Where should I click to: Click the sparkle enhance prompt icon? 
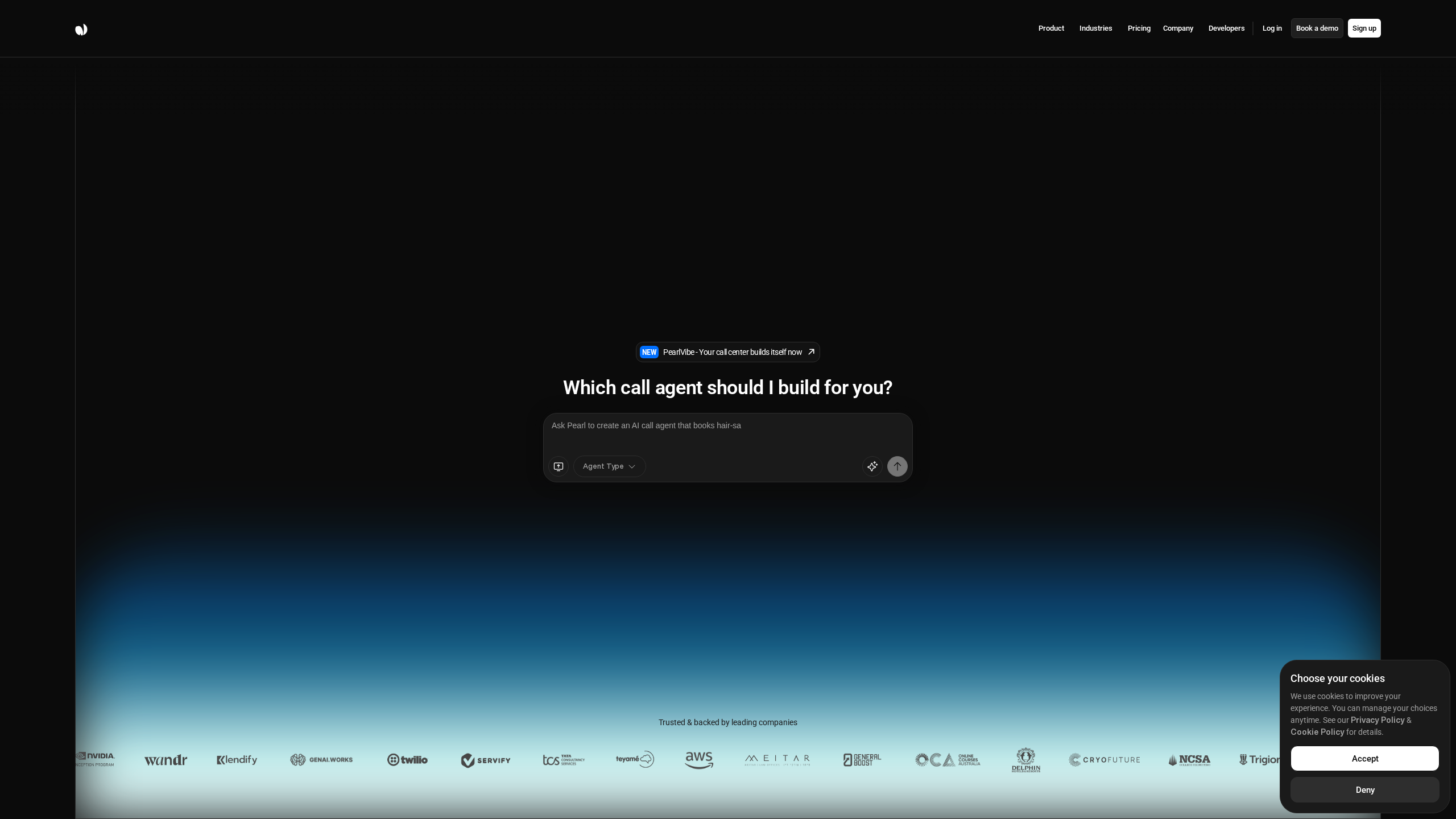[x=872, y=466]
